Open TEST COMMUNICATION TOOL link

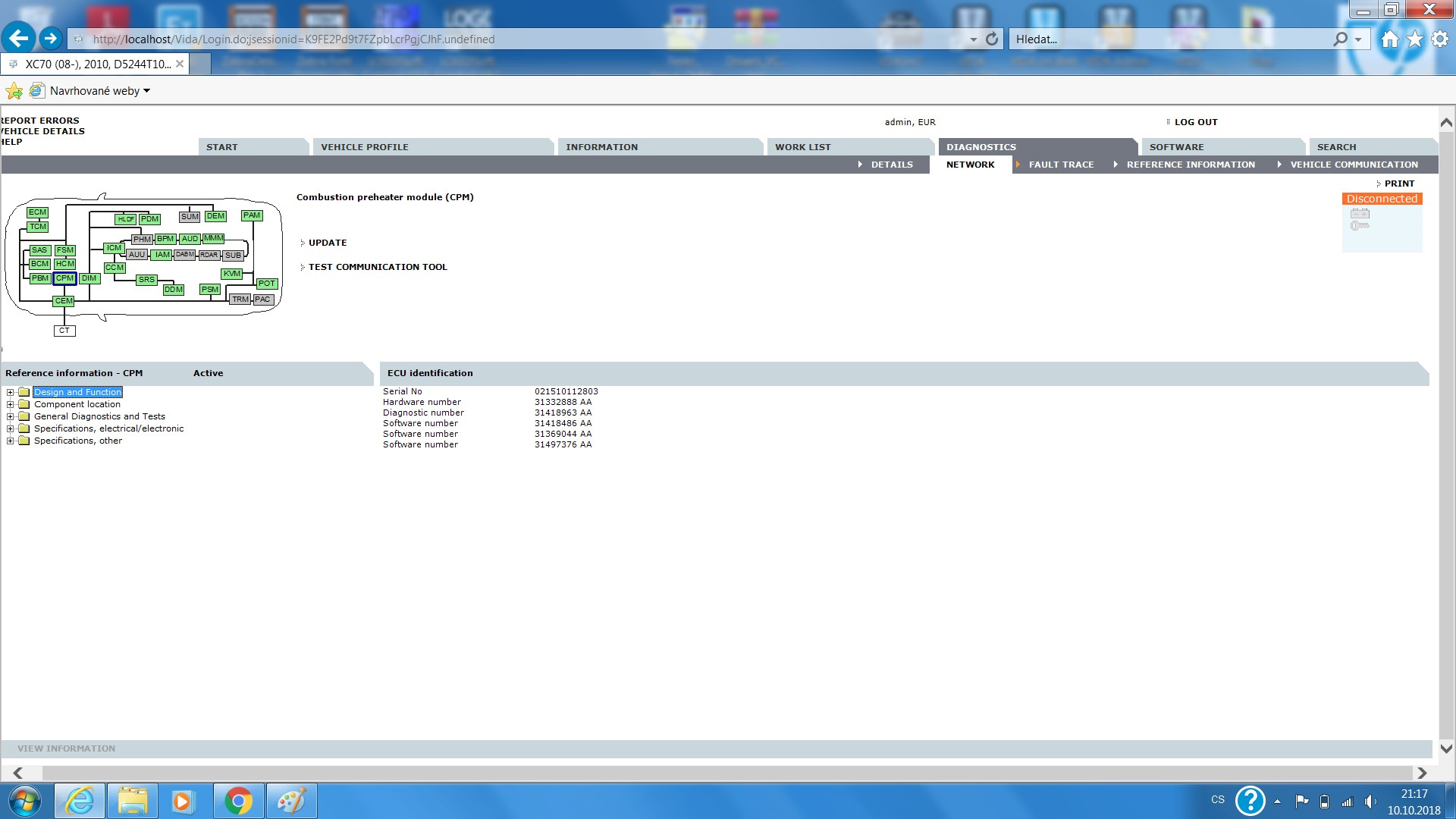tap(377, 267)
